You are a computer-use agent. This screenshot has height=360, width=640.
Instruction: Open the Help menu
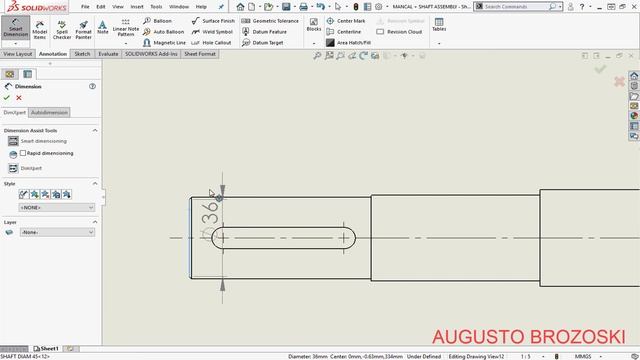click(201, 7)
